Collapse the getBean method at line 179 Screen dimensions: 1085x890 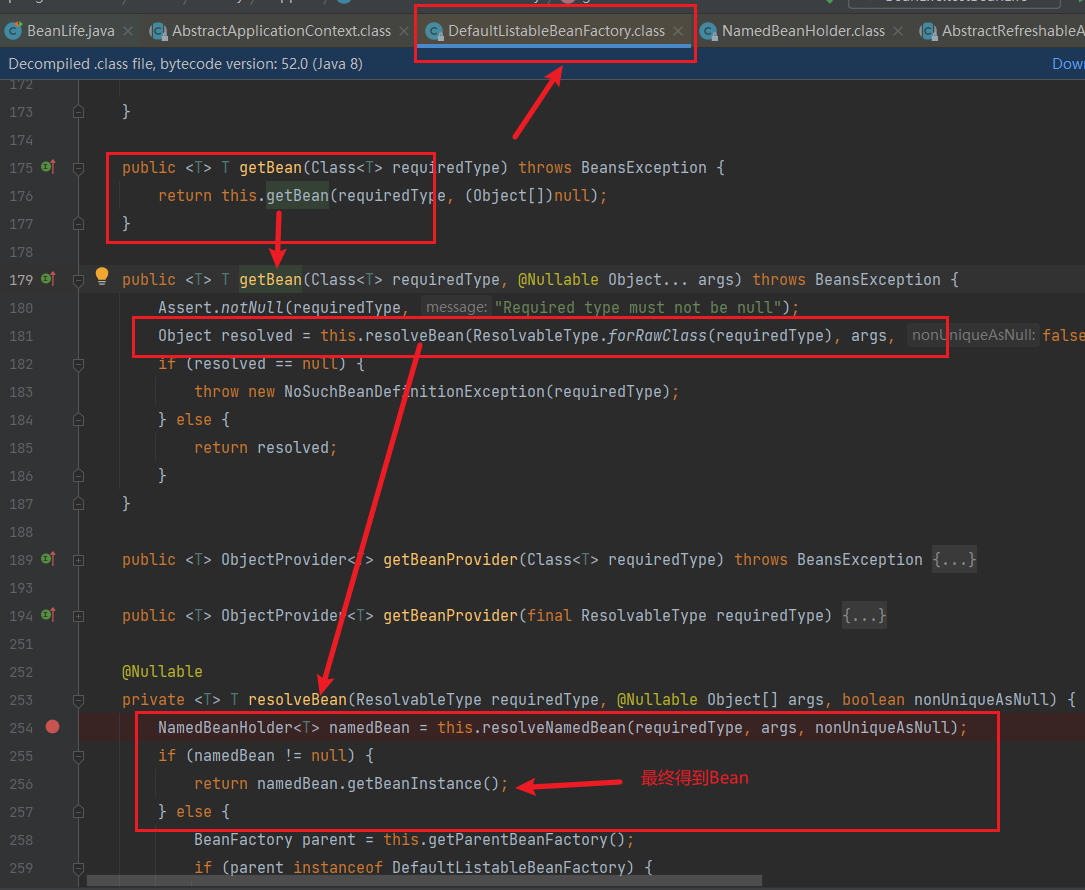pyautogui.click(x=79, y=280)
